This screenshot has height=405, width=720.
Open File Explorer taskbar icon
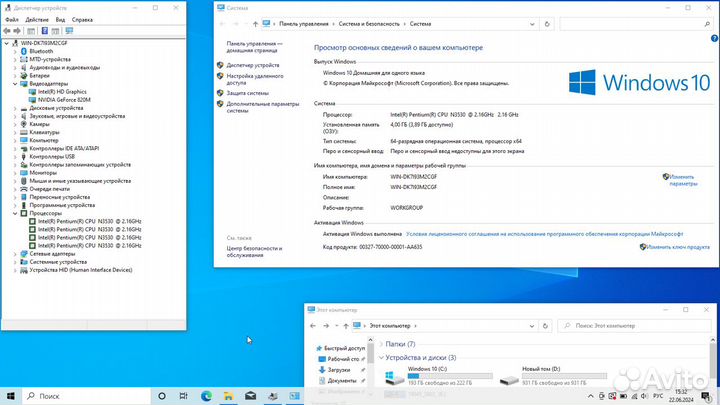point(228,396)
